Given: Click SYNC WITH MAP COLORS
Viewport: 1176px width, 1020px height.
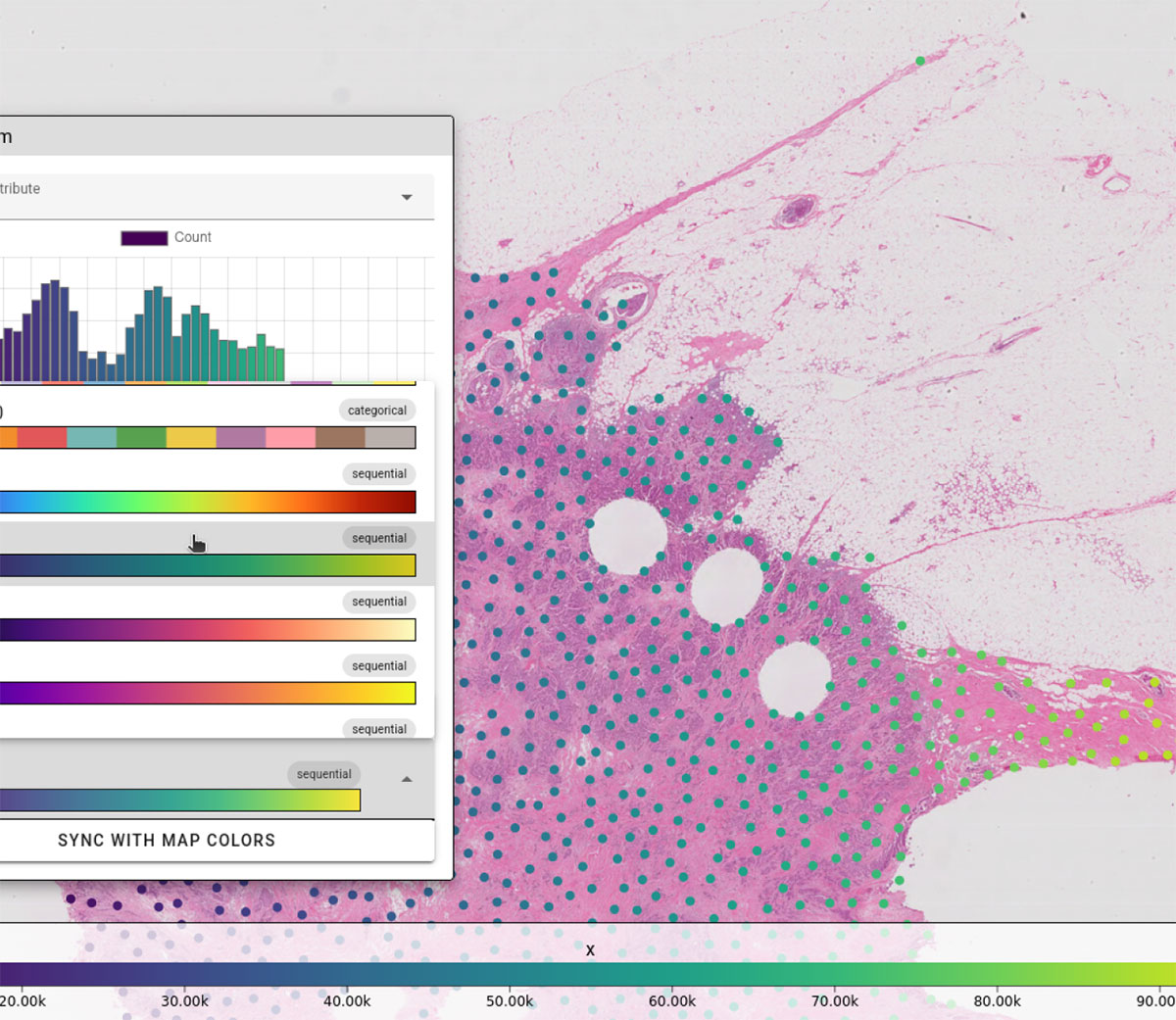Looking at the screenshot, I should (166, 840).
